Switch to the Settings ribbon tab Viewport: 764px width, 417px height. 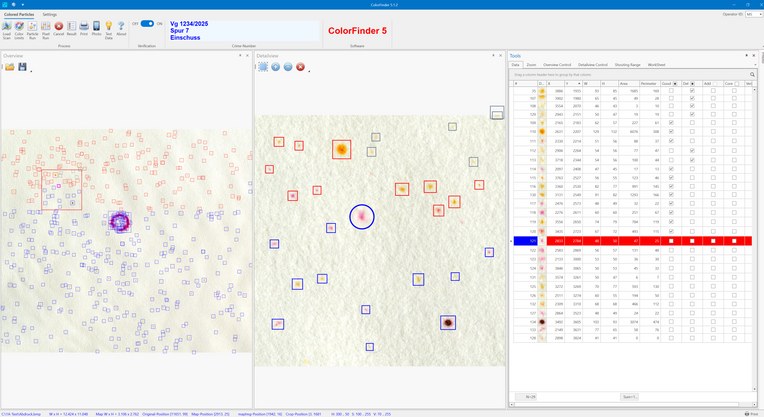click(50, 15)
